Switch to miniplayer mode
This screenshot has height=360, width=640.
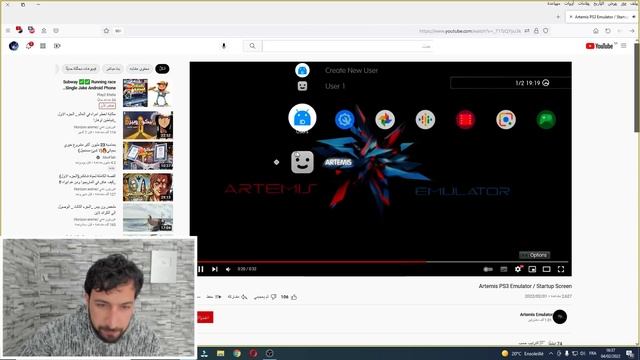click(x=532, y=269)
